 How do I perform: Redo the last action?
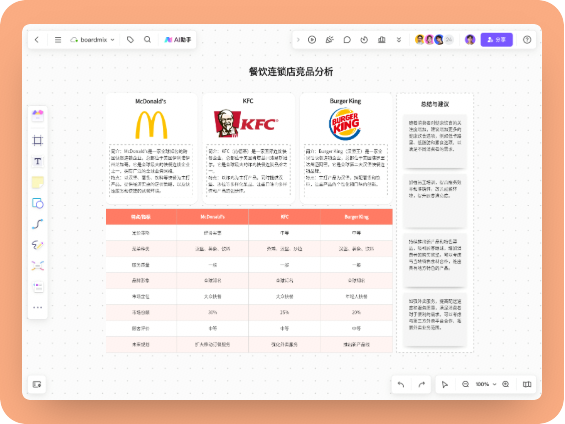(421, 384)
